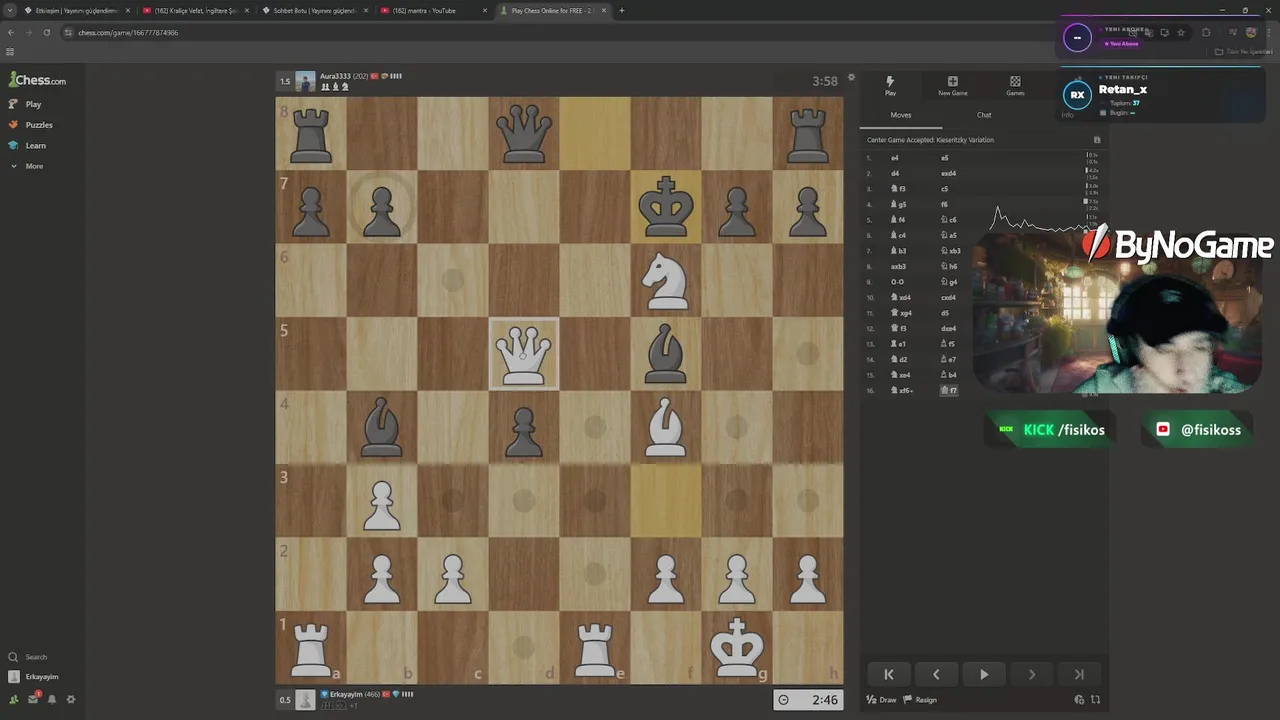Screen dimensions: 1280x720
Task: Click the opening name Center Game Accepted
Action: click(x=930, y=140)
